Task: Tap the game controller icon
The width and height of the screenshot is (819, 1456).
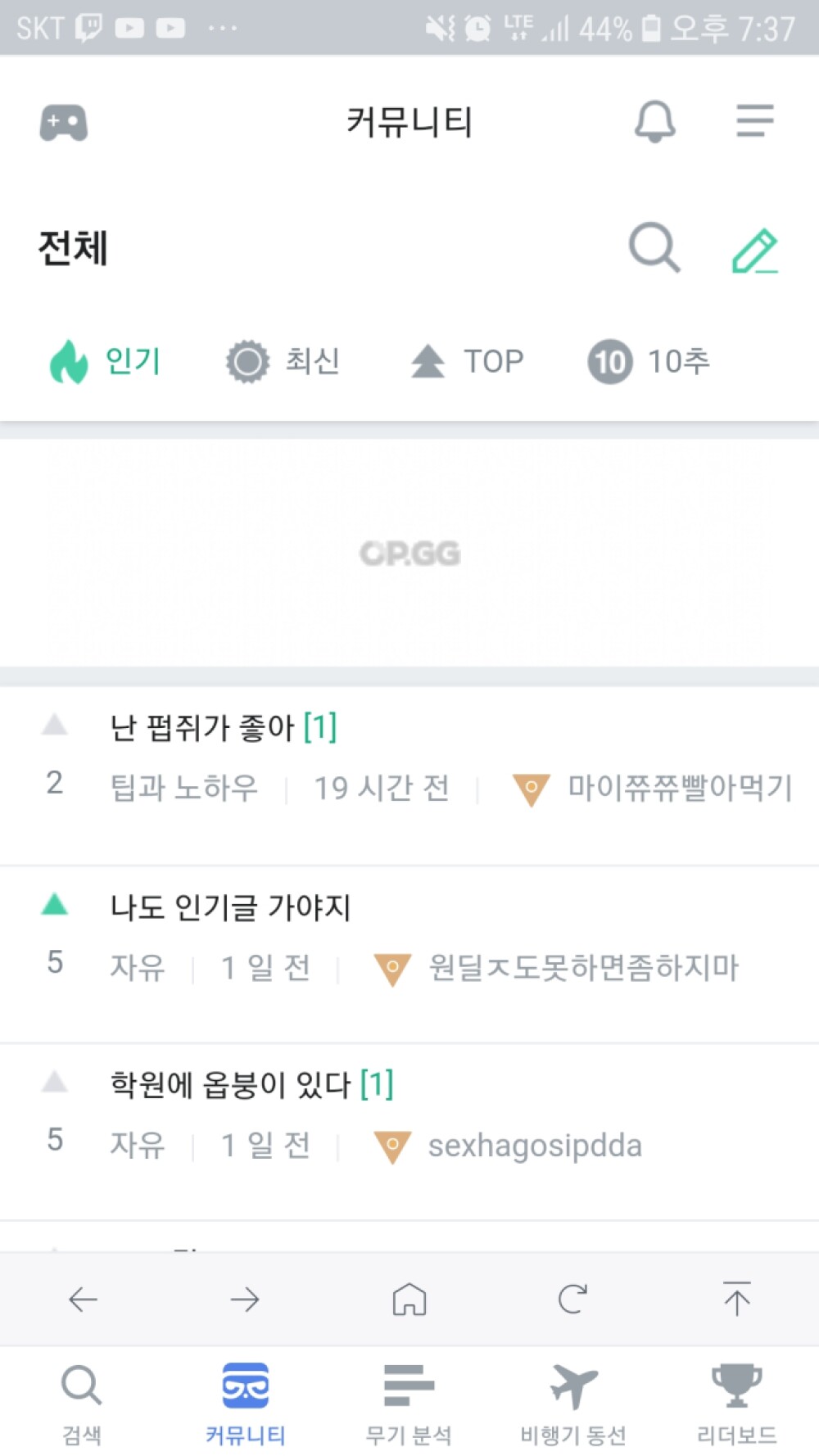Action: point(64,123)
